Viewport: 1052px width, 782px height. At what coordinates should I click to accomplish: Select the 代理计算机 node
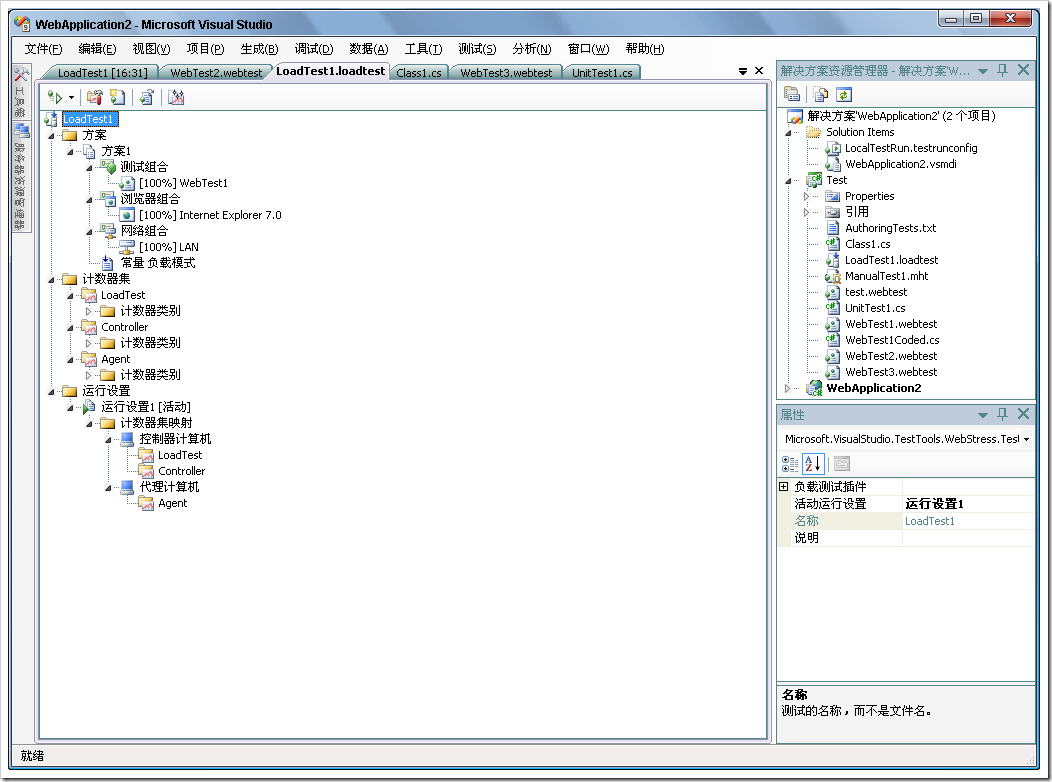(x=169, y=487)
